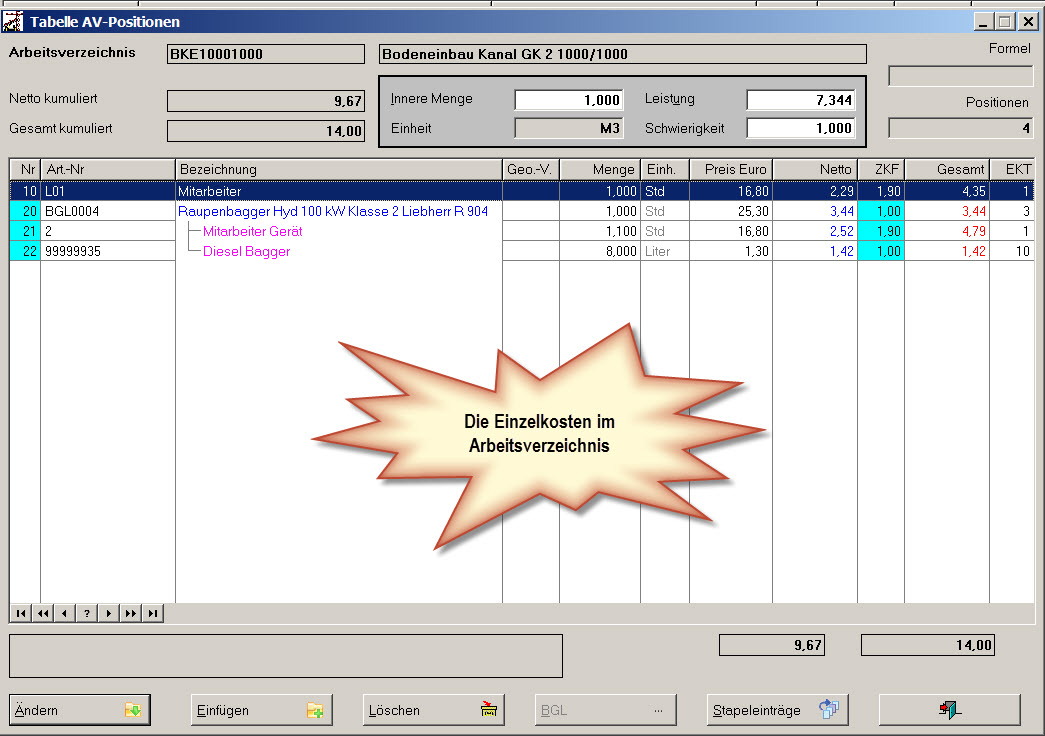This screenshot has width=1045, height=736.
Task: Go to previous record arrow
Action: click(x=64, y=613)
